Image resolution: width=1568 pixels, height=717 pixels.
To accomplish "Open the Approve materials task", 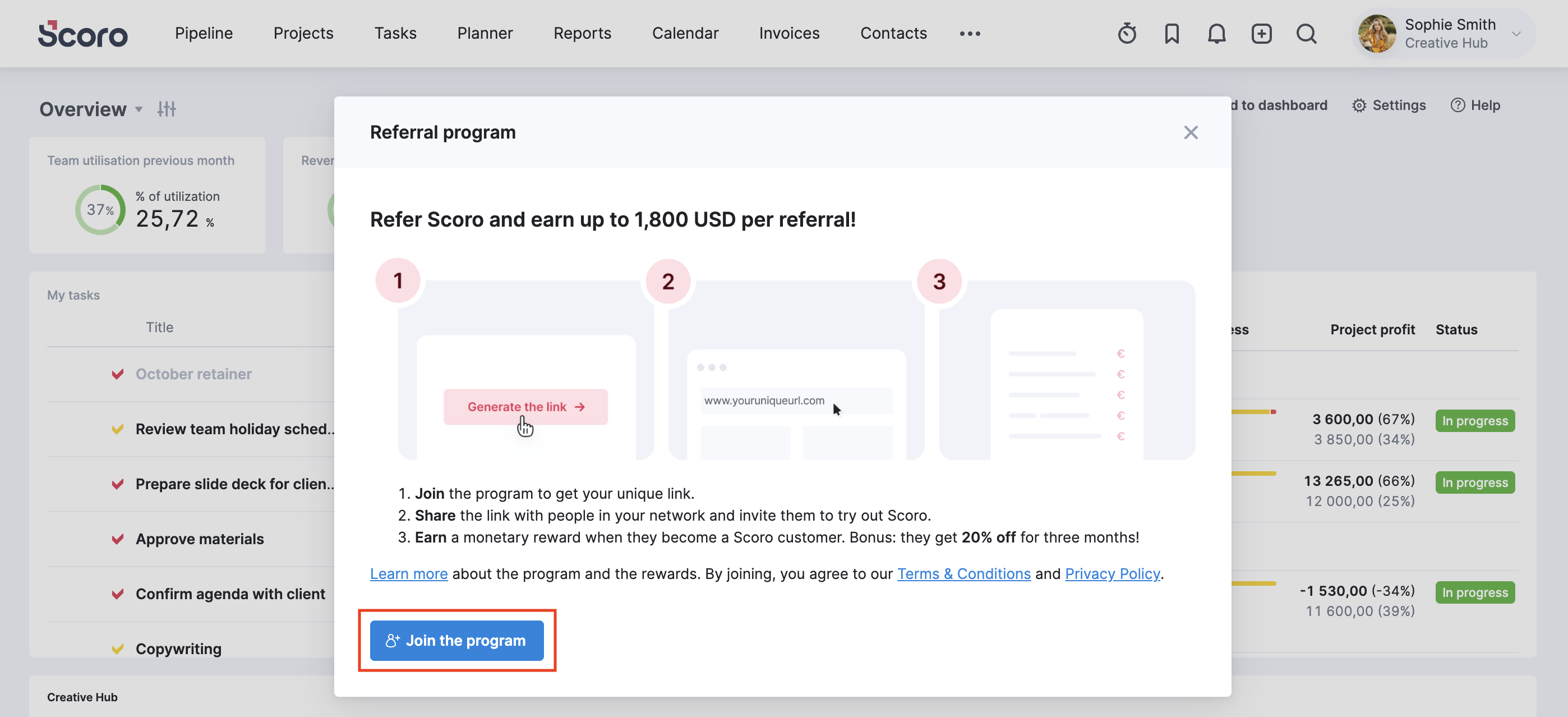I will (200, 539).
